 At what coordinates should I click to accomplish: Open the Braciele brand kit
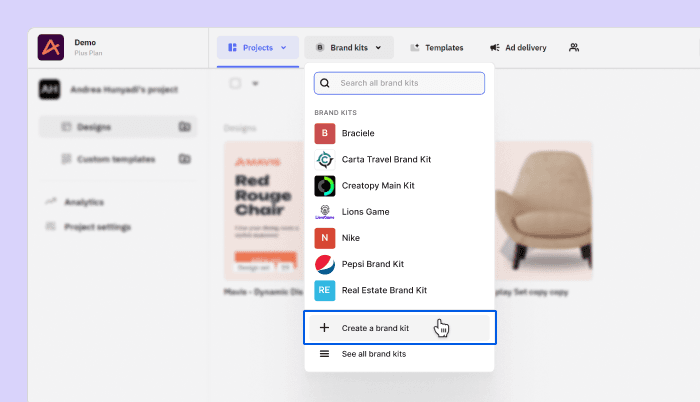360,133
